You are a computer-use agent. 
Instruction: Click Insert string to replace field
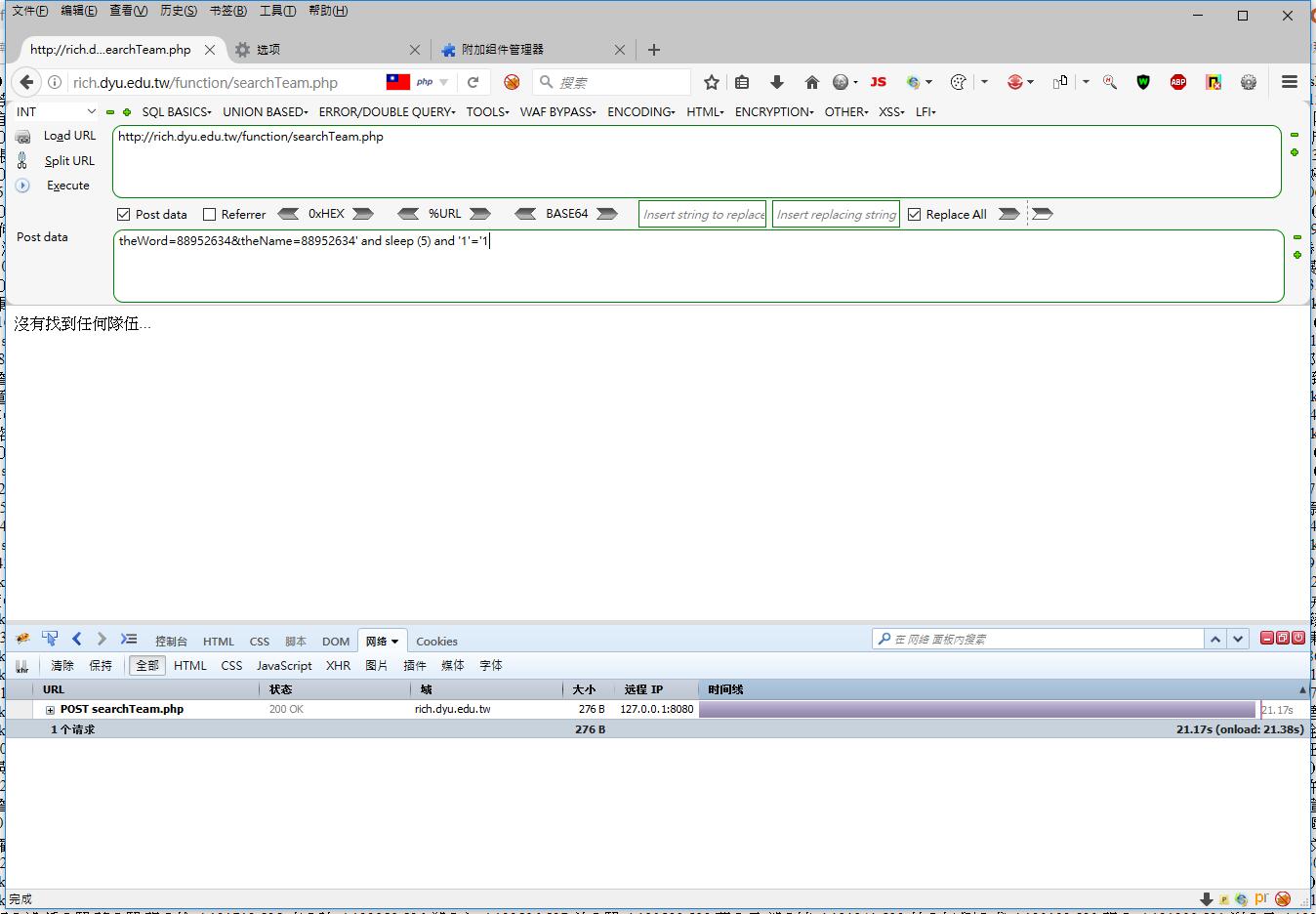(703, 214)
